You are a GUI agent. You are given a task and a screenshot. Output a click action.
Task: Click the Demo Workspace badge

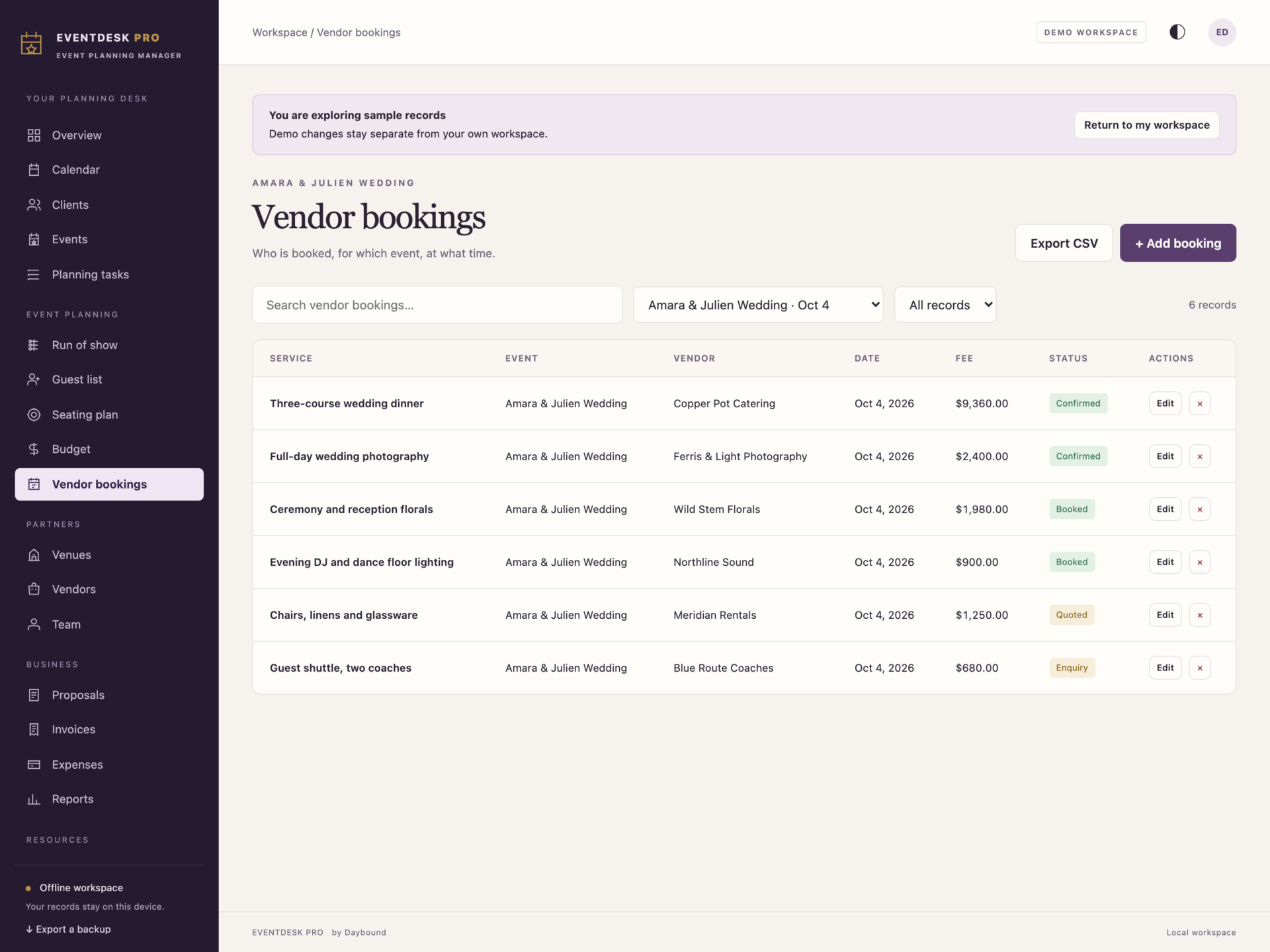click(1091, 32)
